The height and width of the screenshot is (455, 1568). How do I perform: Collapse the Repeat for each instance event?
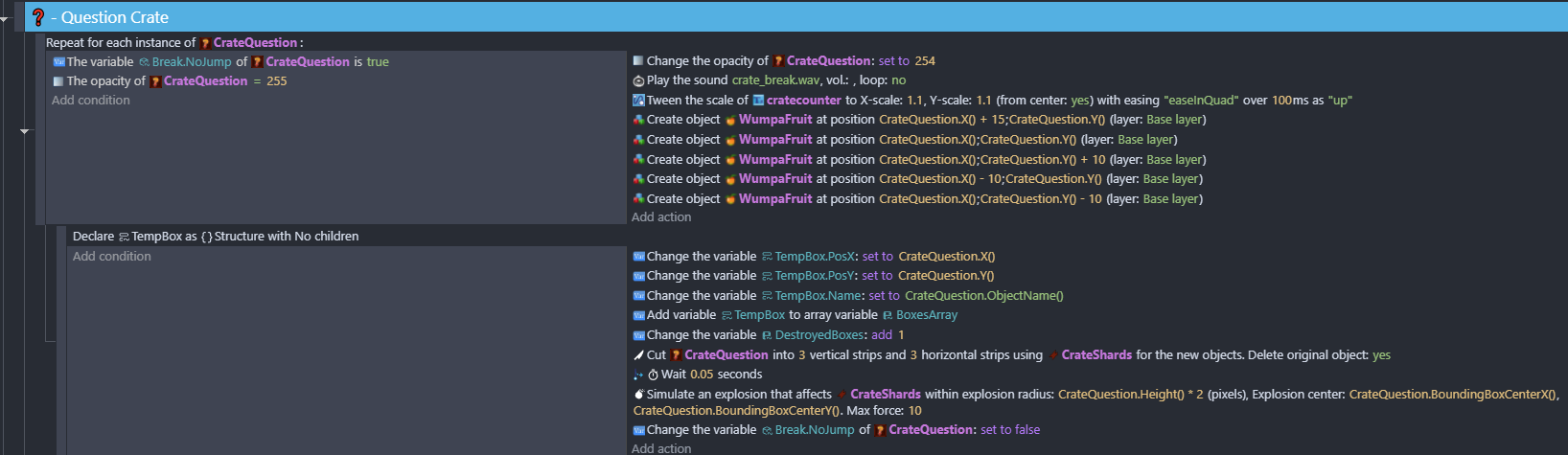[24, 131]
